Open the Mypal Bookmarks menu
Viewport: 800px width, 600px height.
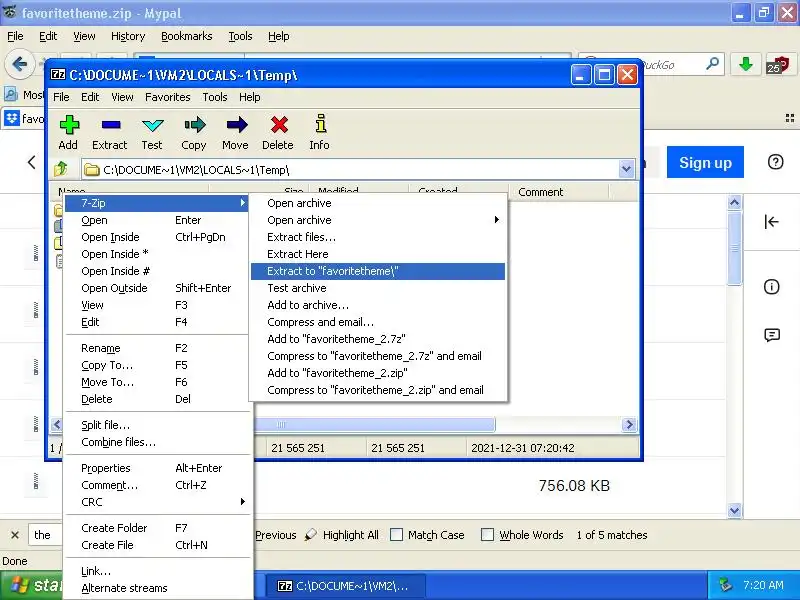(x=186, y=36)
